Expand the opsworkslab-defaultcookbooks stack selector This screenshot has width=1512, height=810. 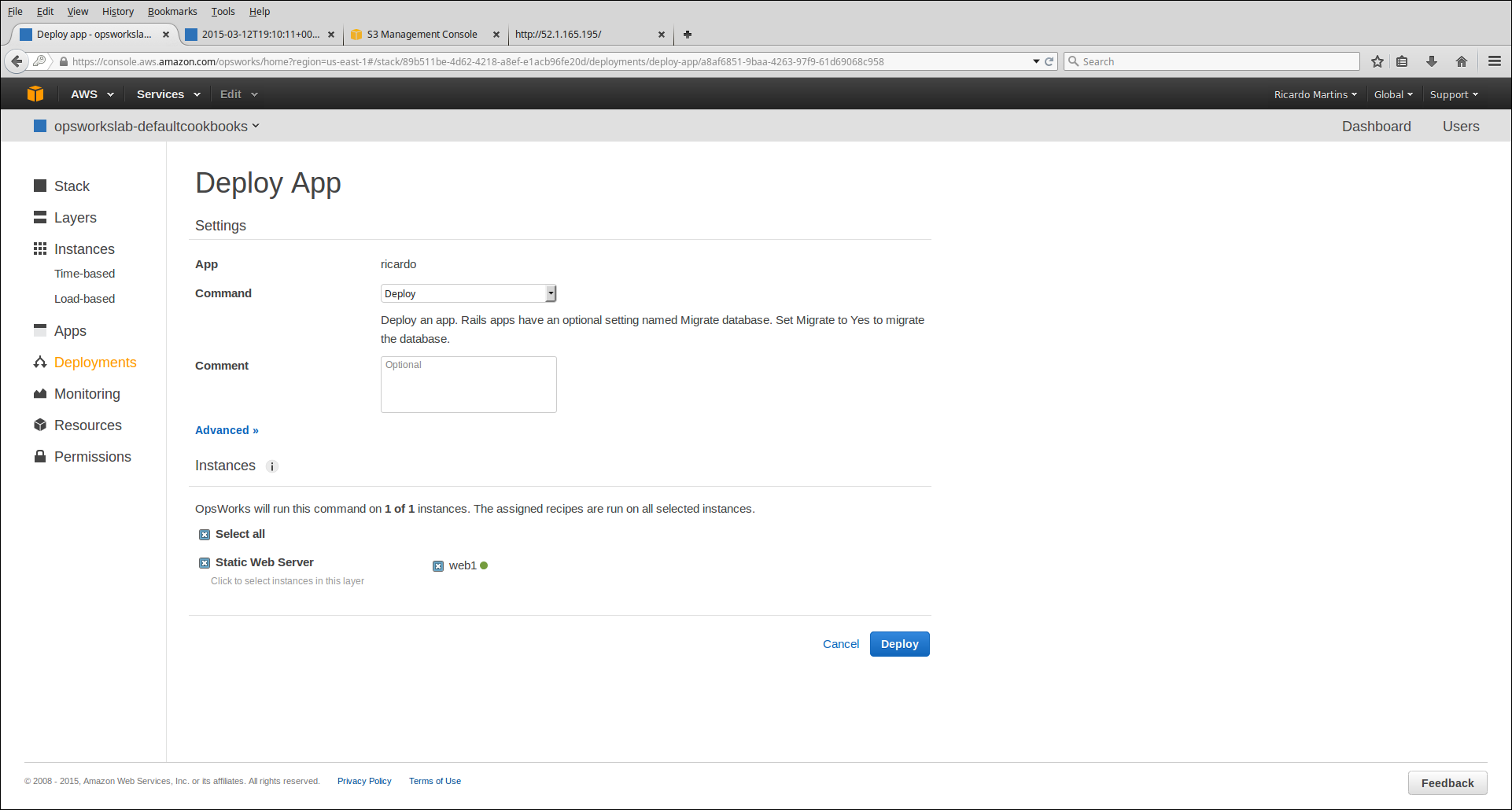point(156,127)
